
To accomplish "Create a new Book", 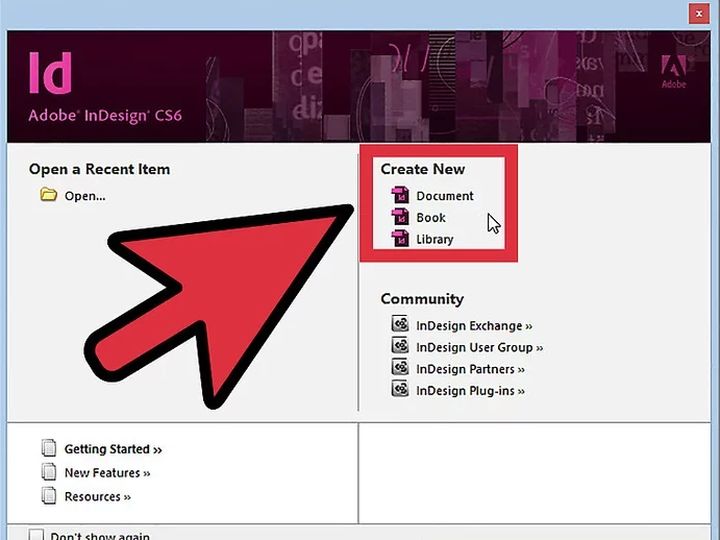I will click(431, 218).
